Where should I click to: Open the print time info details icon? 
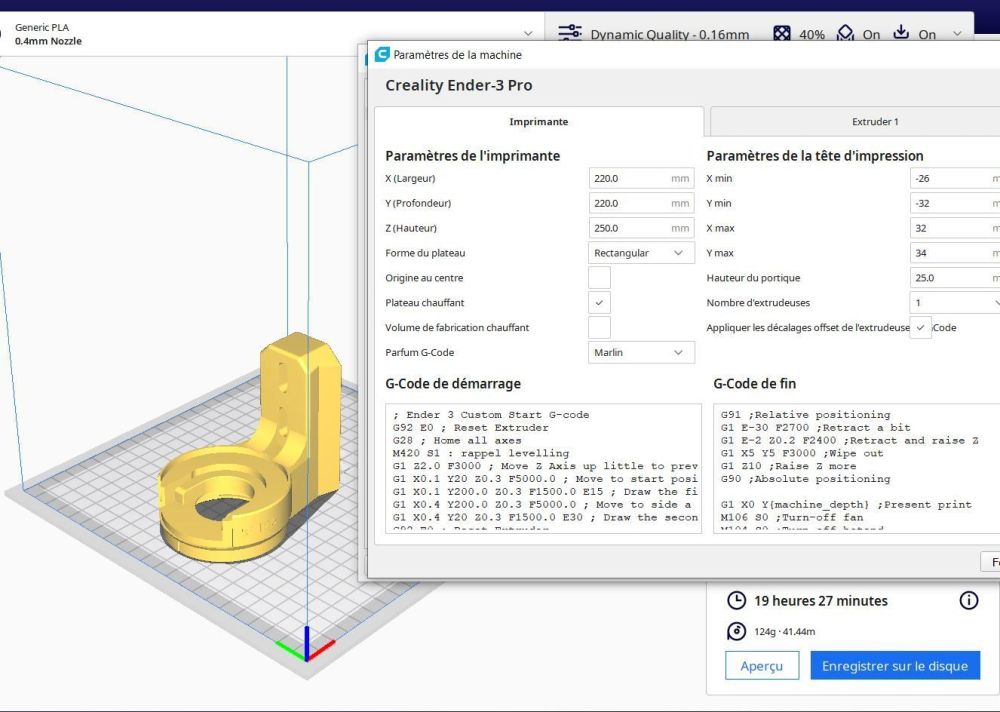[969, 600]
